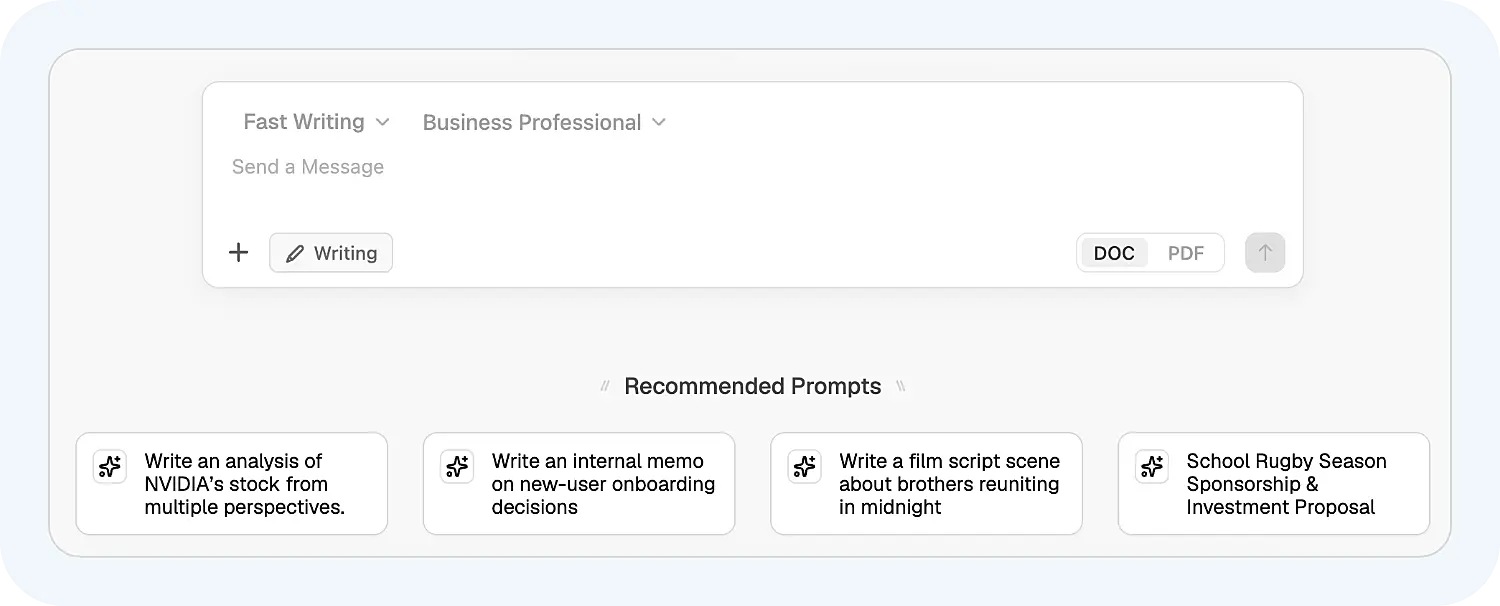Screen dimensions: 1500x606
Task: Click sparkle icon on NVIDIA prompt card
Action: [x=110, y=467]
